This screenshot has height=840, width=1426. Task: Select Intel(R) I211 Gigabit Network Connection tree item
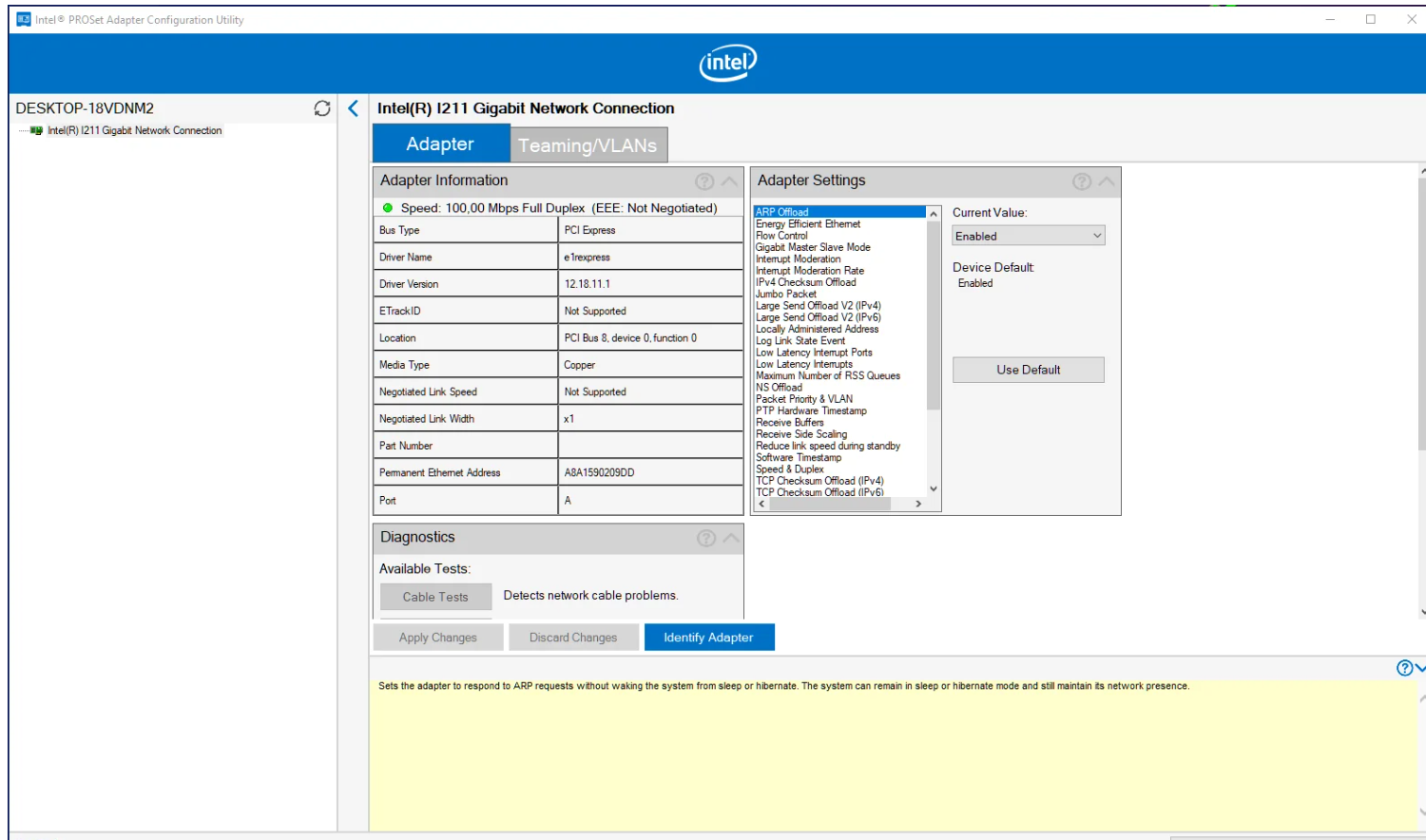(x=135, y=131)
